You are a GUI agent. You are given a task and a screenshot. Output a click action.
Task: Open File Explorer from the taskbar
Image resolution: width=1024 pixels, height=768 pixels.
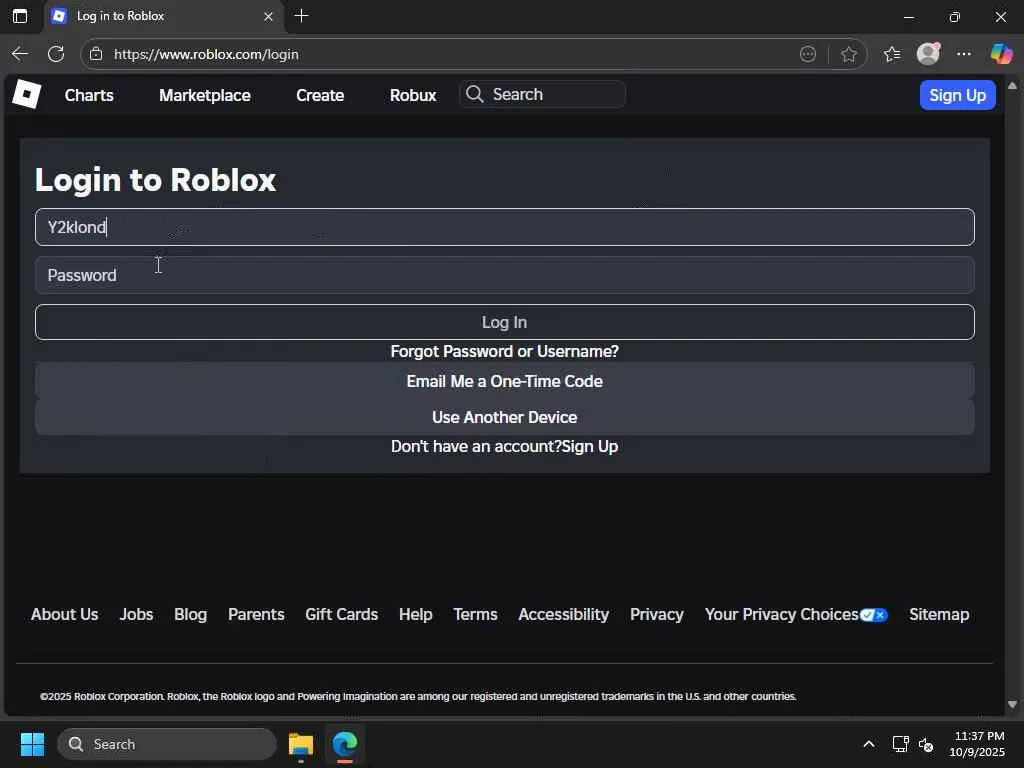click(301, 744)
